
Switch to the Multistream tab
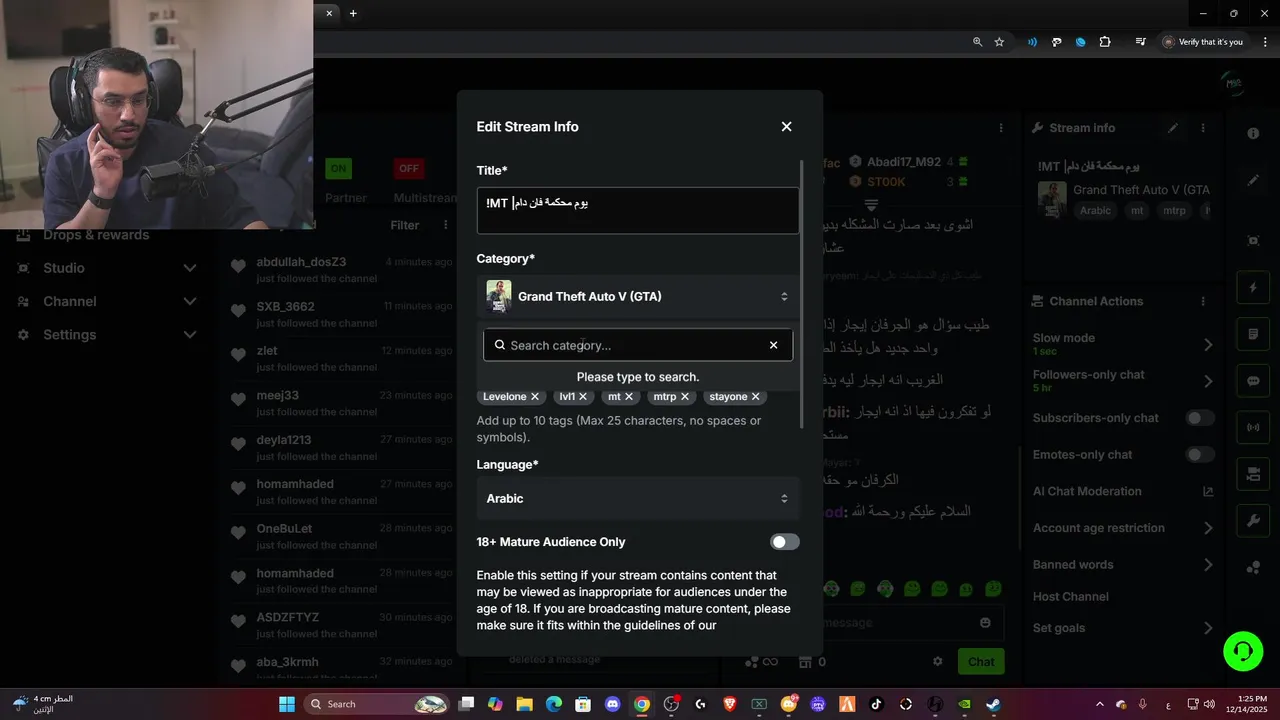(x=425, y=198)
